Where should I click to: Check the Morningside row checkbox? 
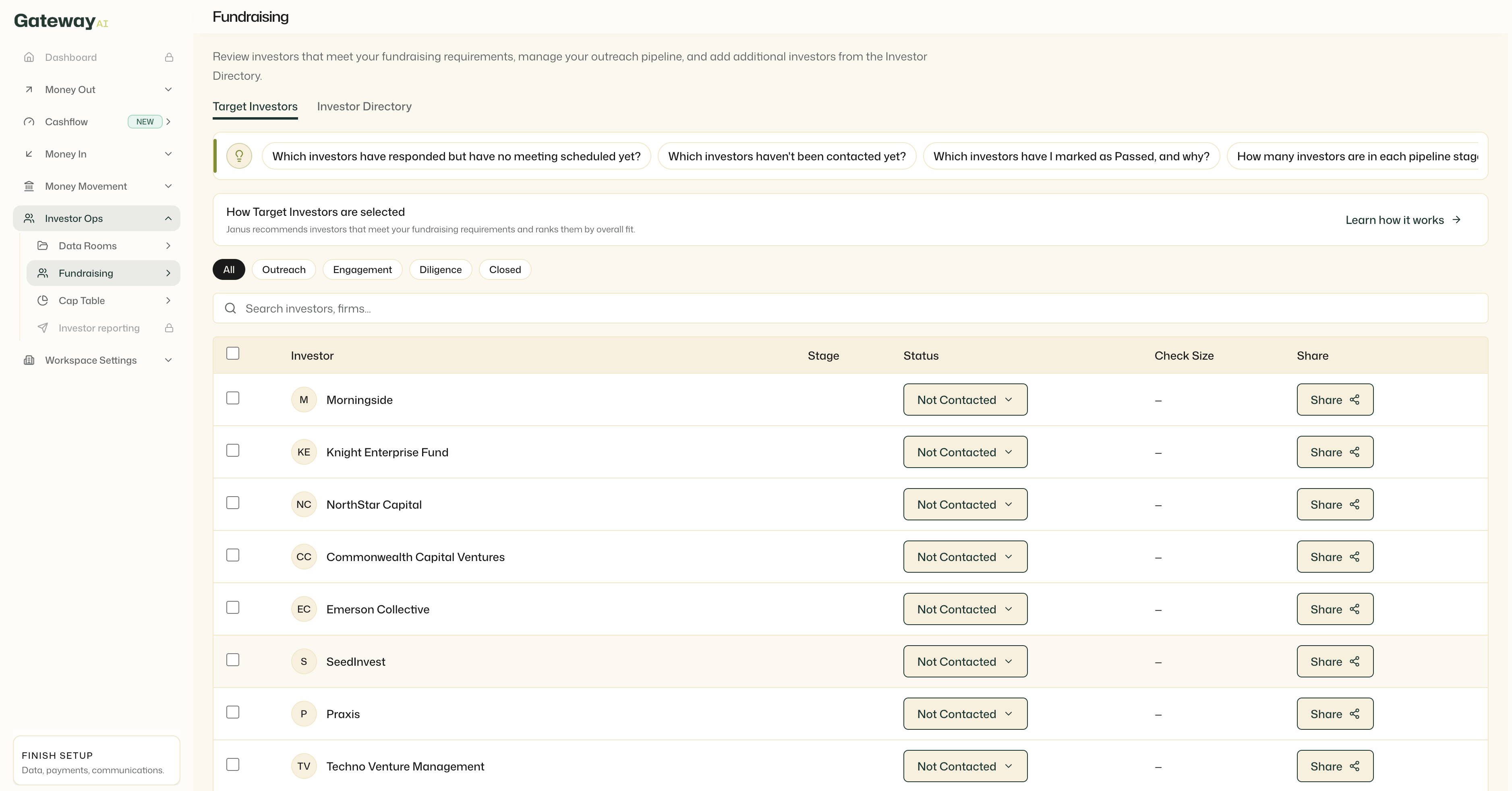click(233, 398)
